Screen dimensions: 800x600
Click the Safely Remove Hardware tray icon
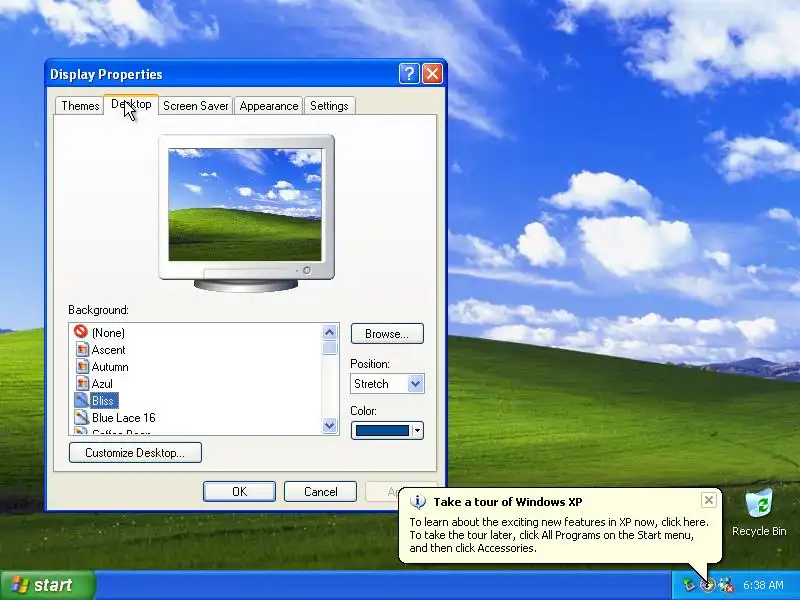[689, 585]
